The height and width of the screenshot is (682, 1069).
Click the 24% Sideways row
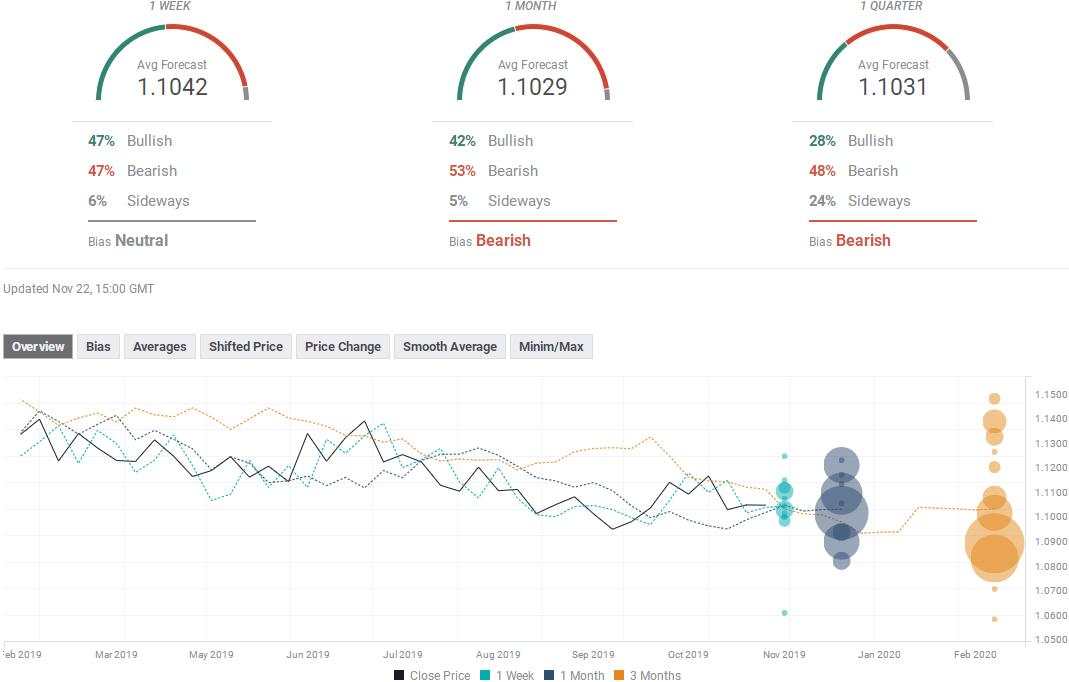coord(860,201)
